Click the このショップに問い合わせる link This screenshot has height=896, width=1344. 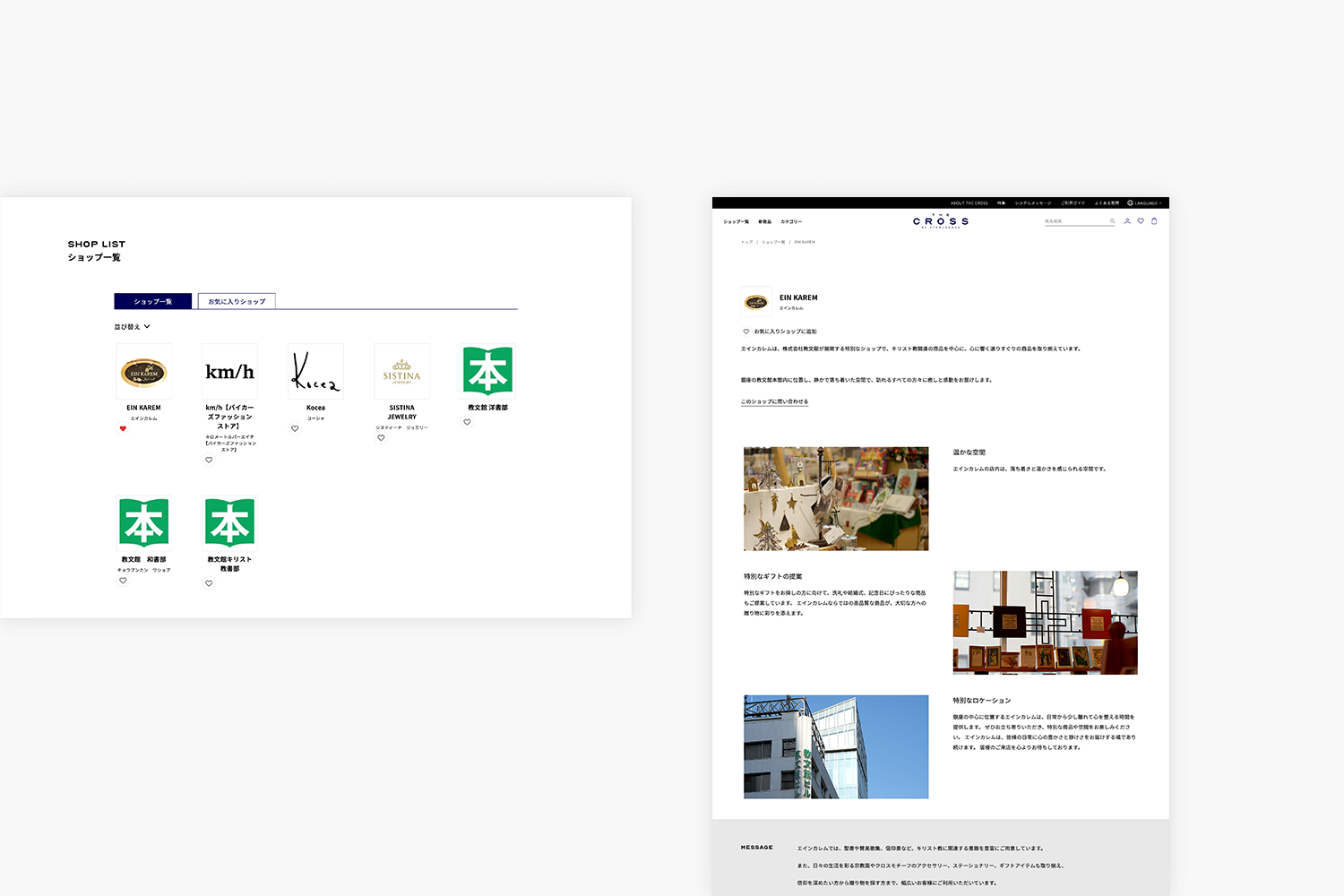(774, 401)
